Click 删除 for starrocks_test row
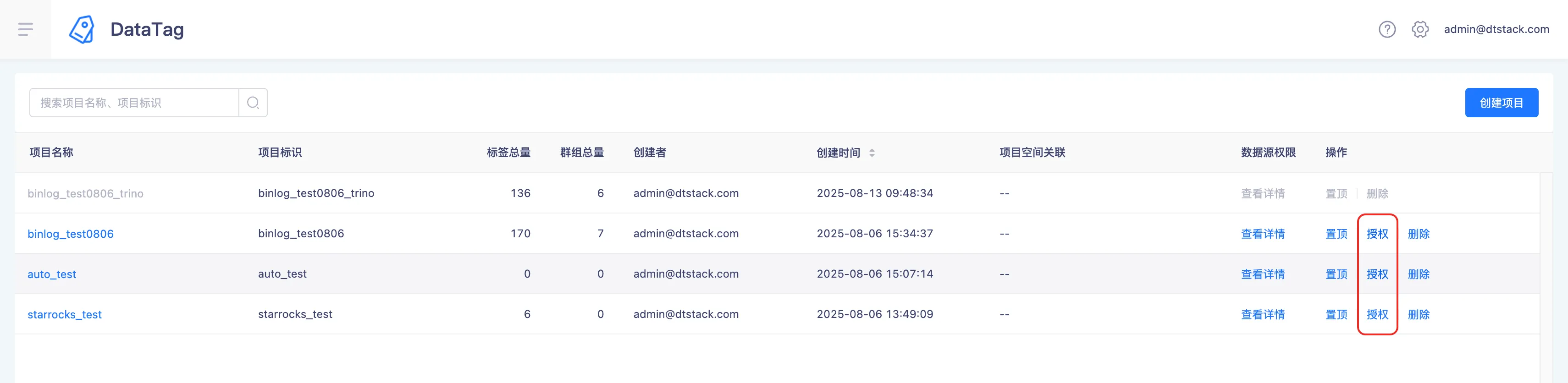This screenshot has height=383, width=1568. tap(1418, 314)
